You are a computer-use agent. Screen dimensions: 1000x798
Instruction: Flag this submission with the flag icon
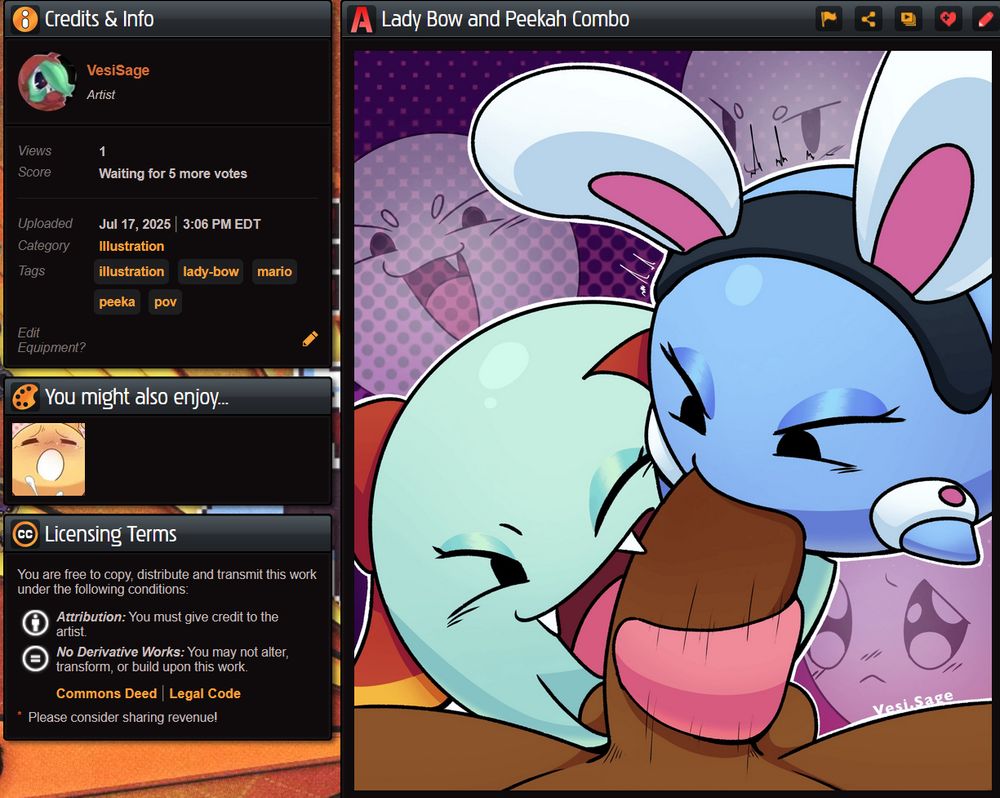point(829,19)
